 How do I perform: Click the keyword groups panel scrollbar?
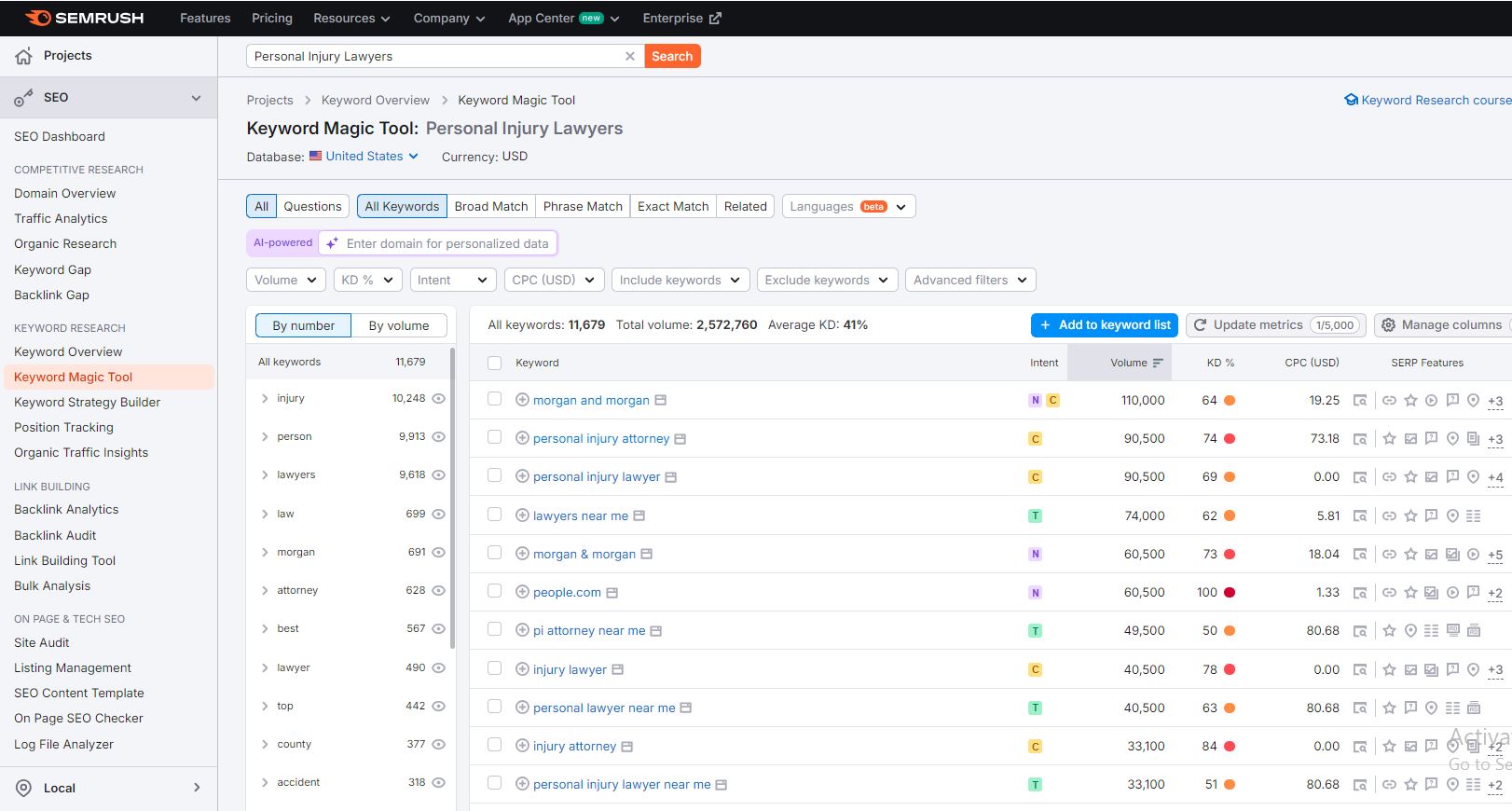(453, 499)
